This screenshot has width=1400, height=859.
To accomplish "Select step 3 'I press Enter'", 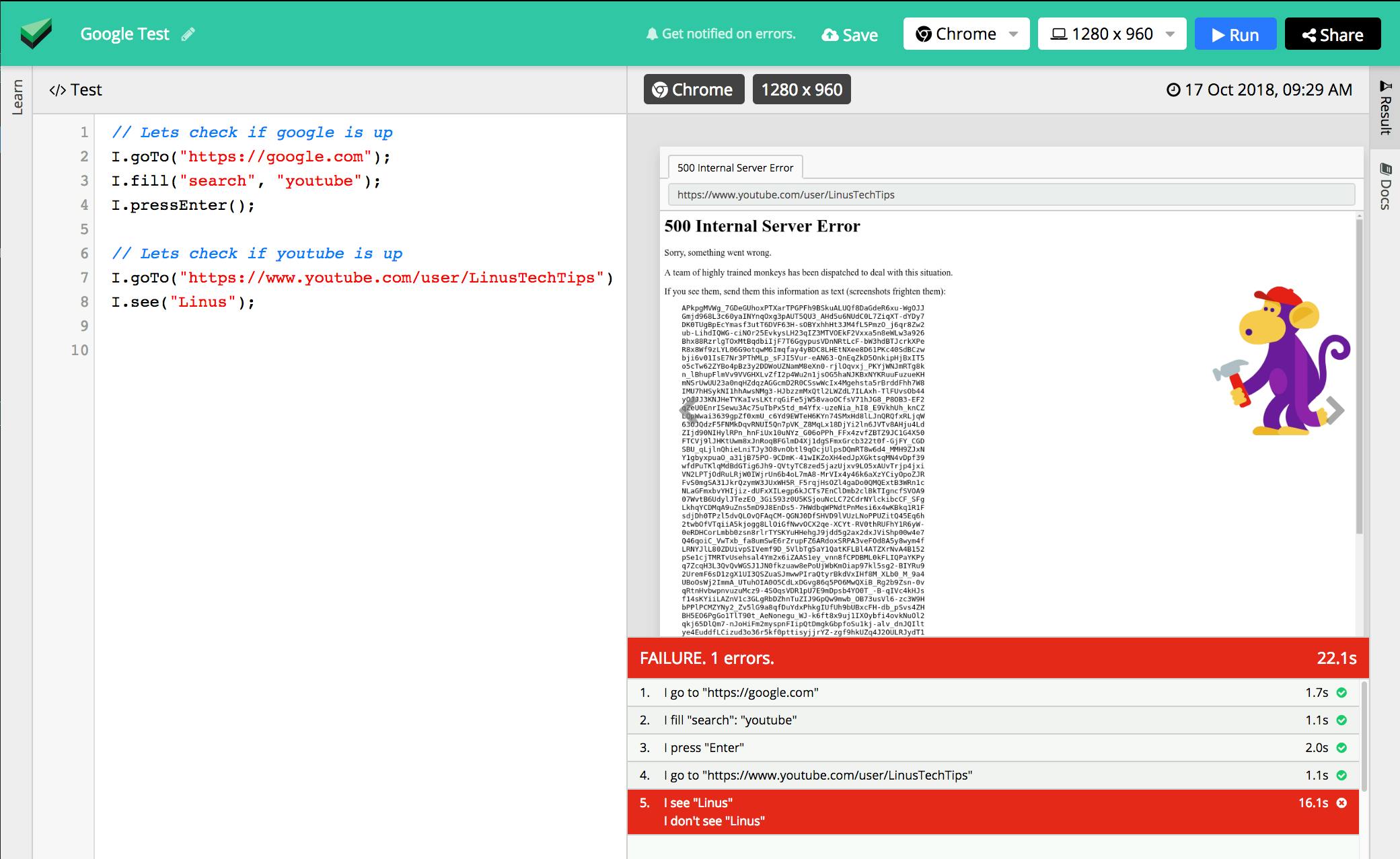I will (993, 748).
